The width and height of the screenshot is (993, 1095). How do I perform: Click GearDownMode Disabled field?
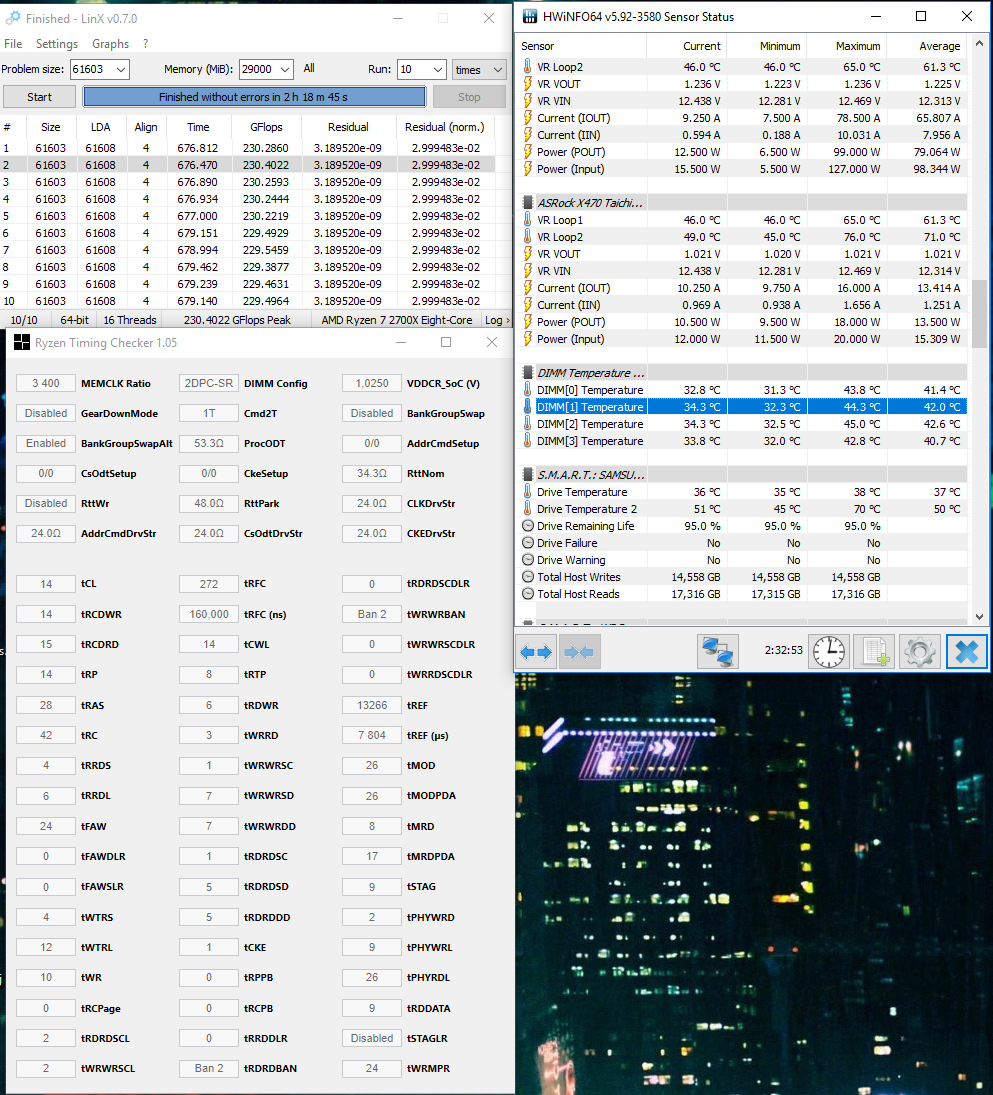[46, 413]
